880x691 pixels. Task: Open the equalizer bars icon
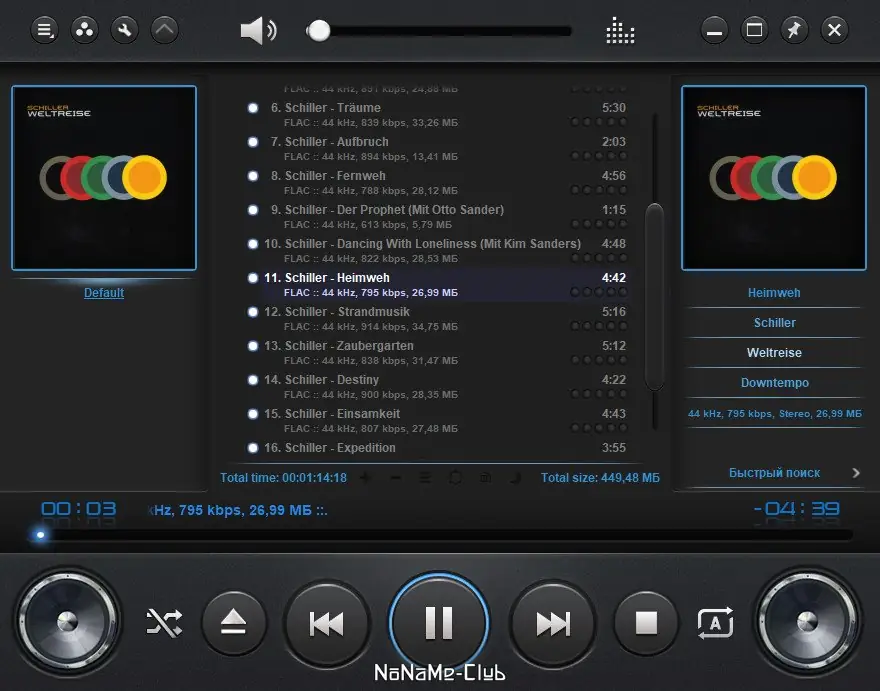[620, 30]
